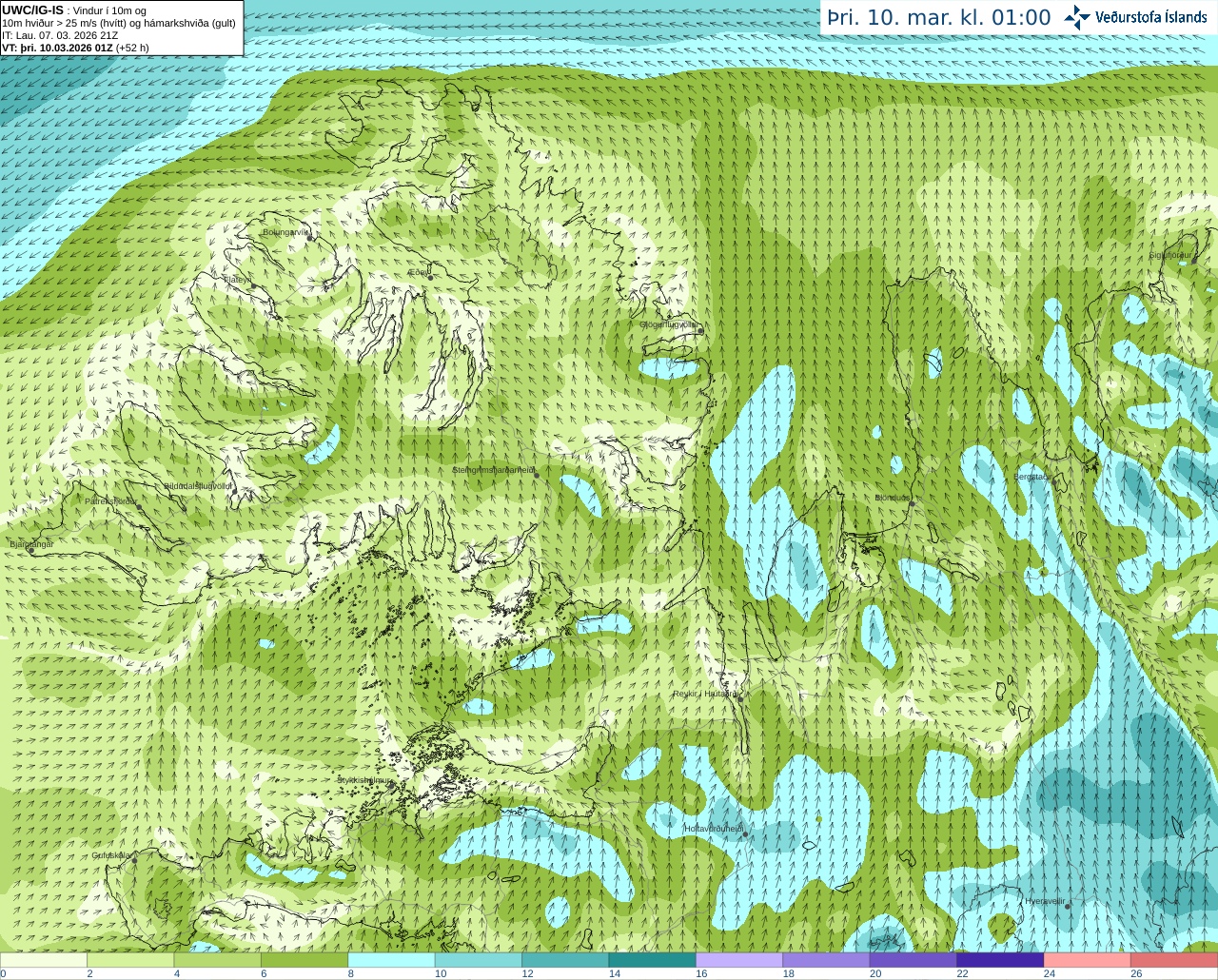
Task: Click the Flateyri station label
Action: click(238, 280)
